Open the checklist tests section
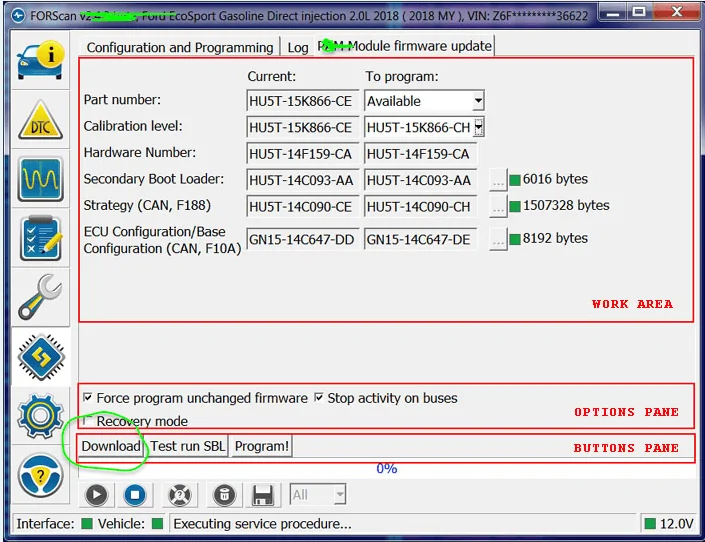The width and height of the screenshot is (705, 542). pos(40,238)
